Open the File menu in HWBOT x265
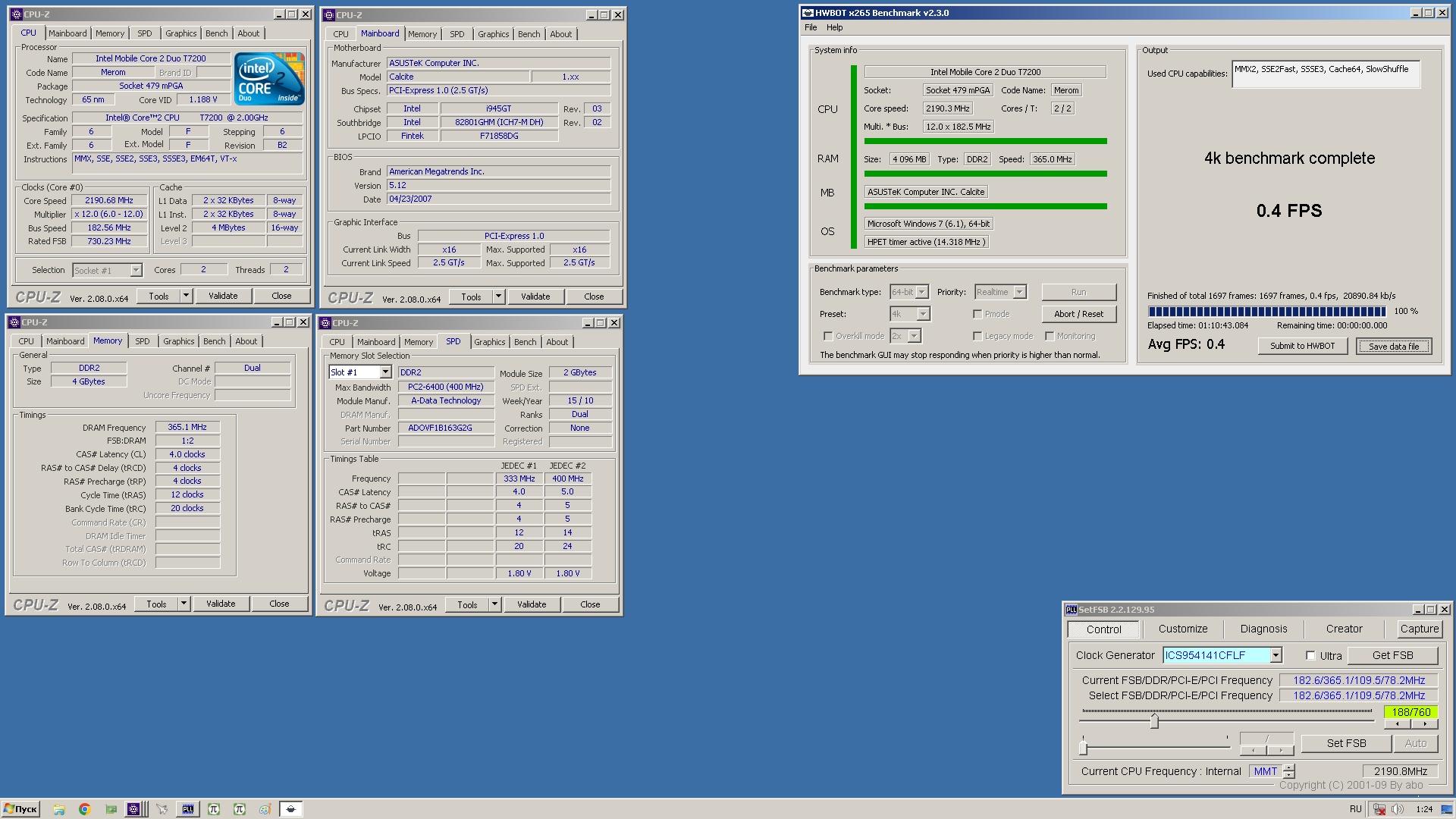1456x819 pixels. (811, 27)
